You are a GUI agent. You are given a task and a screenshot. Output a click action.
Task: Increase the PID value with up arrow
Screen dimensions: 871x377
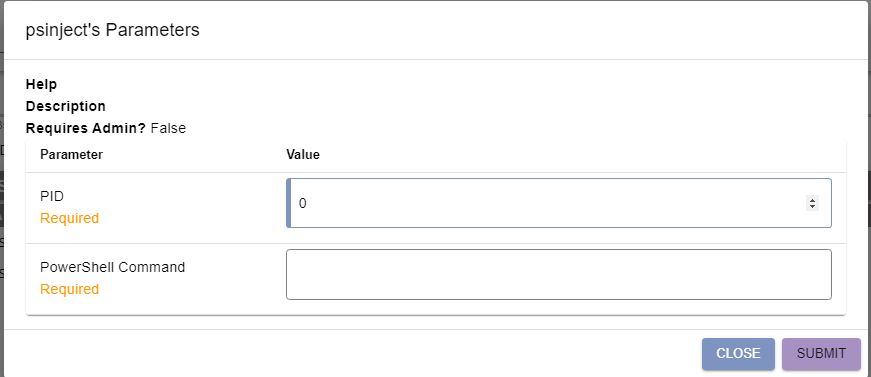pos(812,200)
